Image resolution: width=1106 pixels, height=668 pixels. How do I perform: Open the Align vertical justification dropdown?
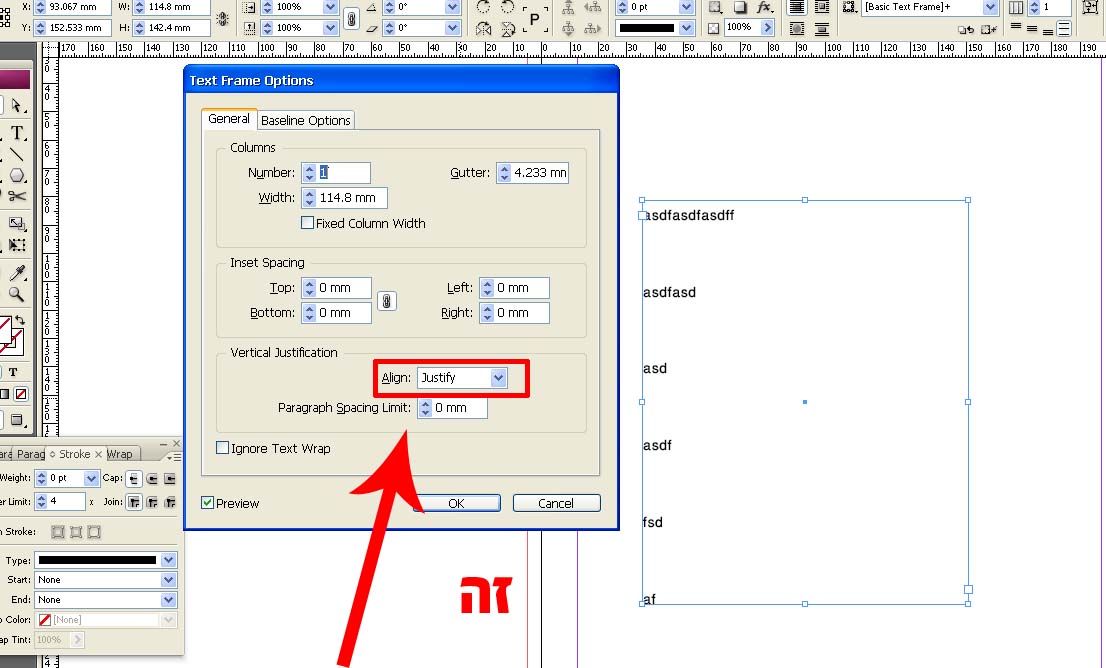coord(499,378)
